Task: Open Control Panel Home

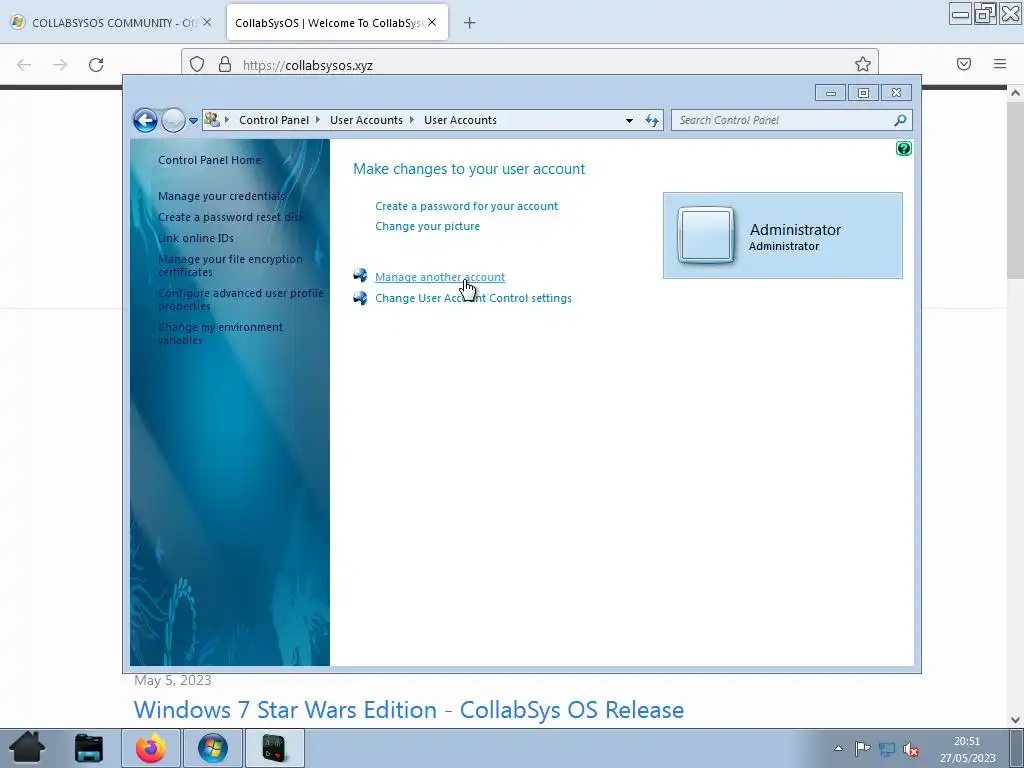Action: (x=209, y=160)
